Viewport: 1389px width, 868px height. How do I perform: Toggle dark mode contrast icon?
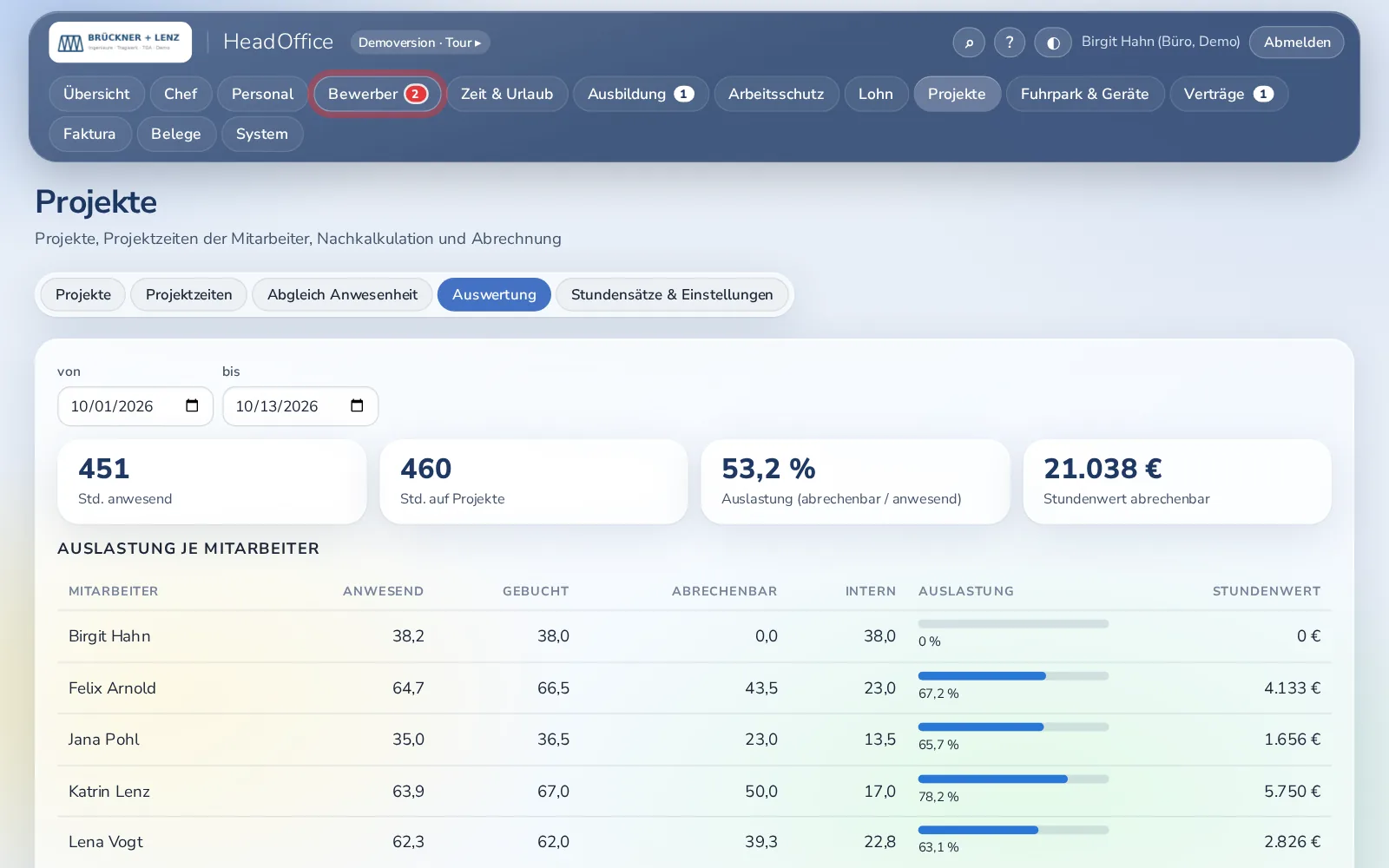click(1053, 42)
